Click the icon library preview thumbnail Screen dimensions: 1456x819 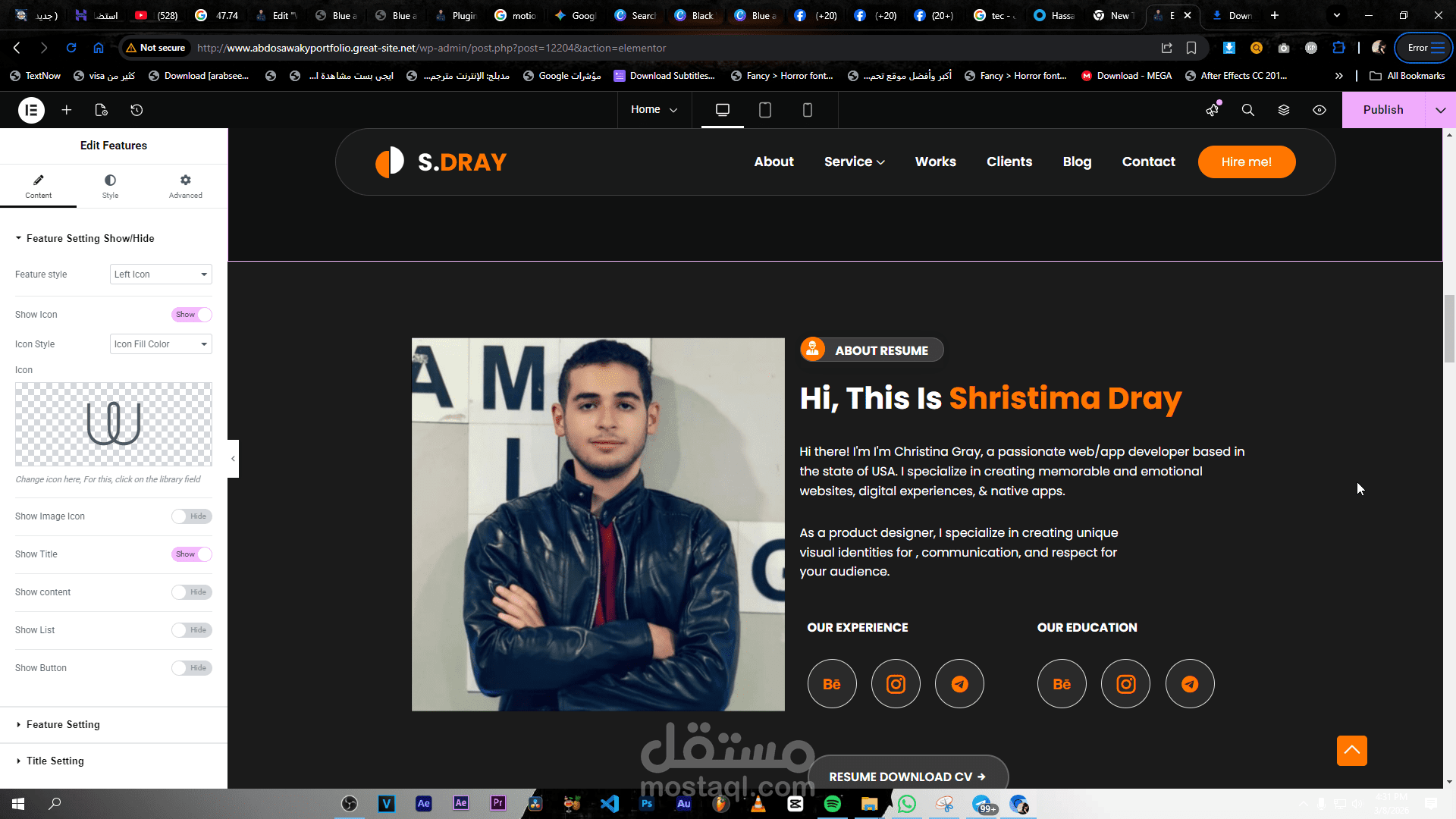114,424
